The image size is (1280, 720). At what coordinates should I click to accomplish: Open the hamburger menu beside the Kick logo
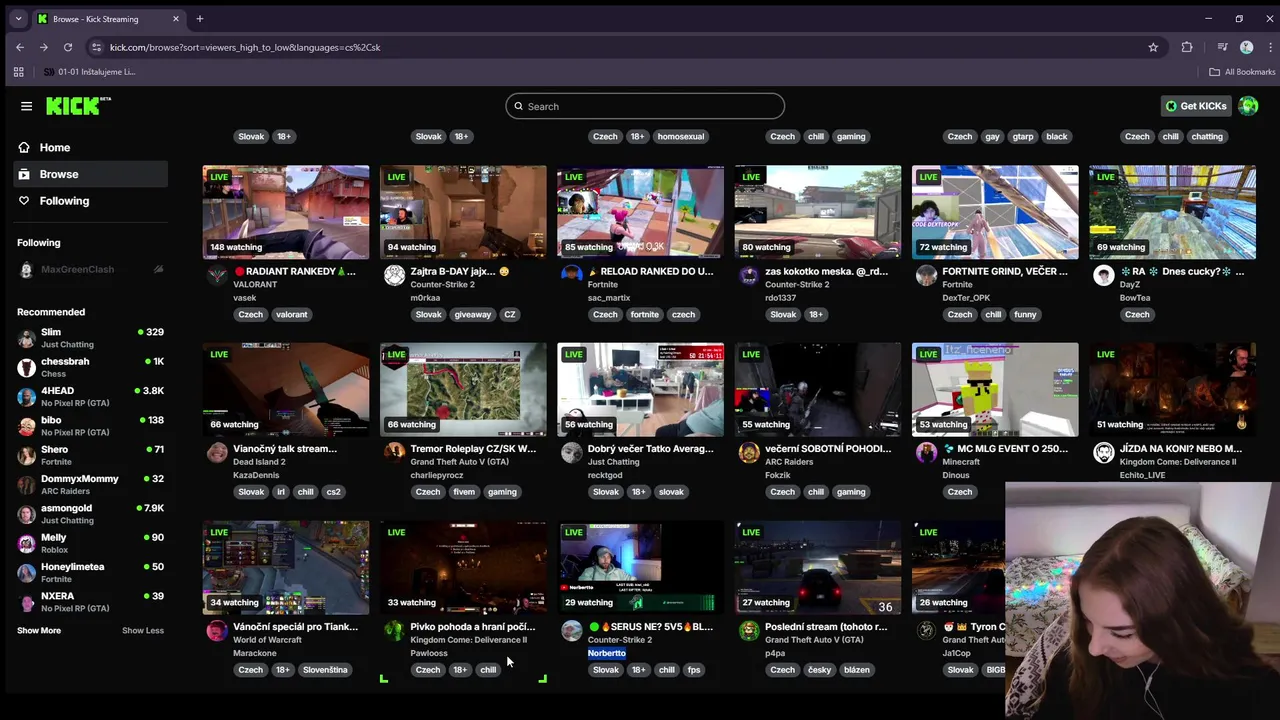[x=26, y=106]
